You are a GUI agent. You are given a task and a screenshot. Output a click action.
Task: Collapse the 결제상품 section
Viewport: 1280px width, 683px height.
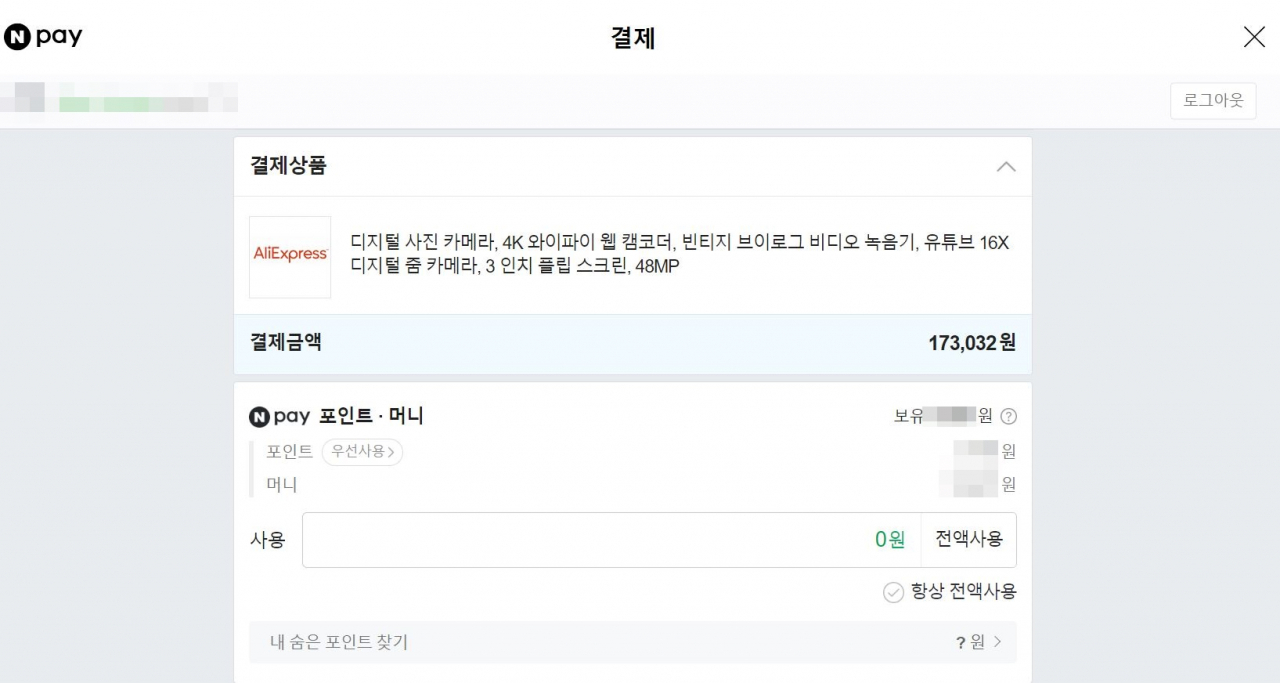pyautogui.click(x=1006, y=167)
